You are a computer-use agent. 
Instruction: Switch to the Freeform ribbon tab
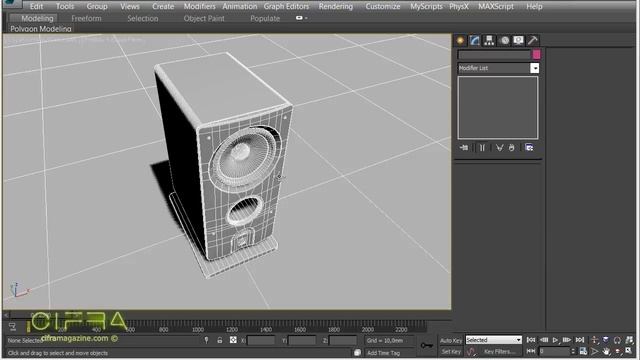(86, 18)
